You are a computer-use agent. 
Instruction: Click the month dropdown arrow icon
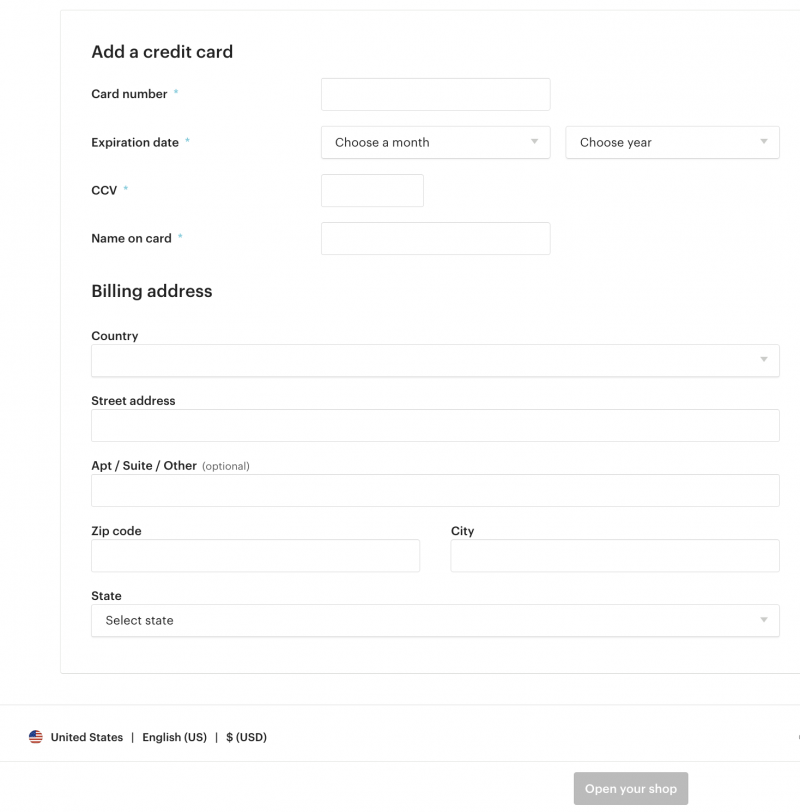pos(535,142)
